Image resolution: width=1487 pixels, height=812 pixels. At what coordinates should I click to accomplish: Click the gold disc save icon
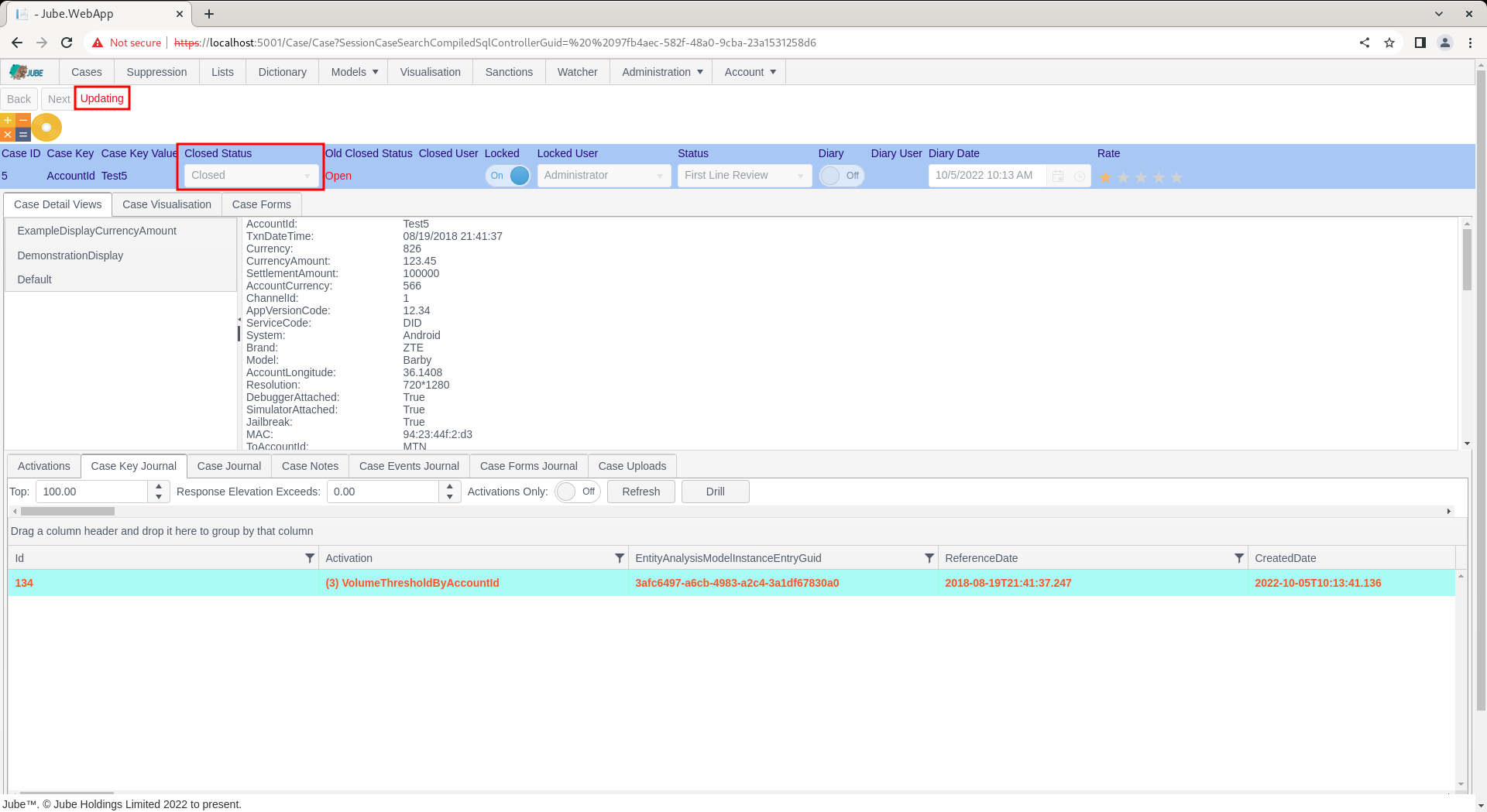coord(46,128)
